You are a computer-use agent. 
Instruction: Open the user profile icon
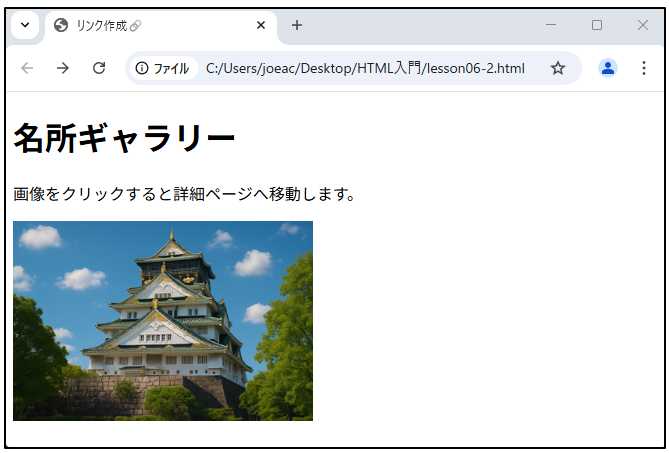(x=608, y=68)
